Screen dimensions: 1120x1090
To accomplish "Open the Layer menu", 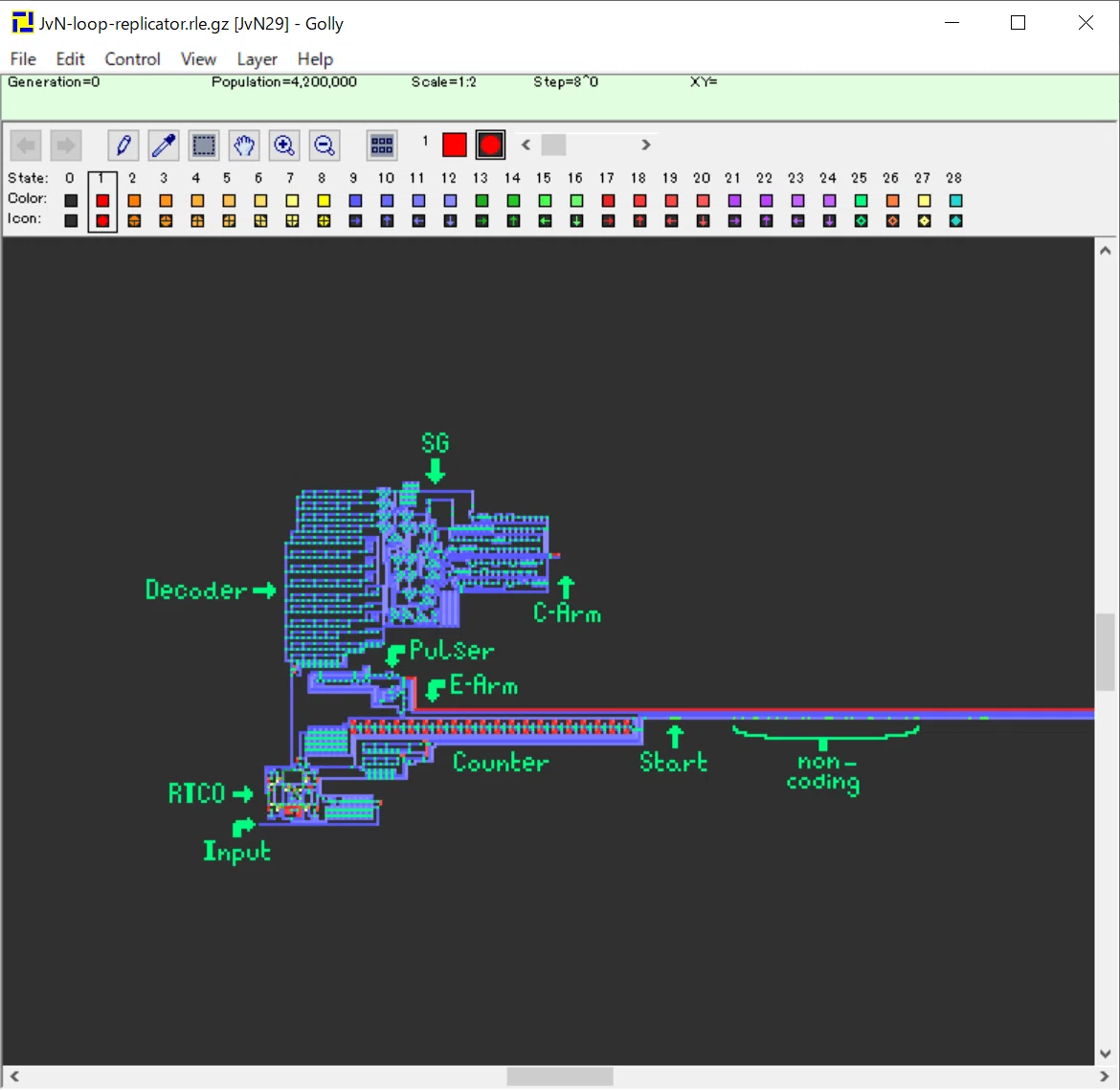I will [258, 59].
